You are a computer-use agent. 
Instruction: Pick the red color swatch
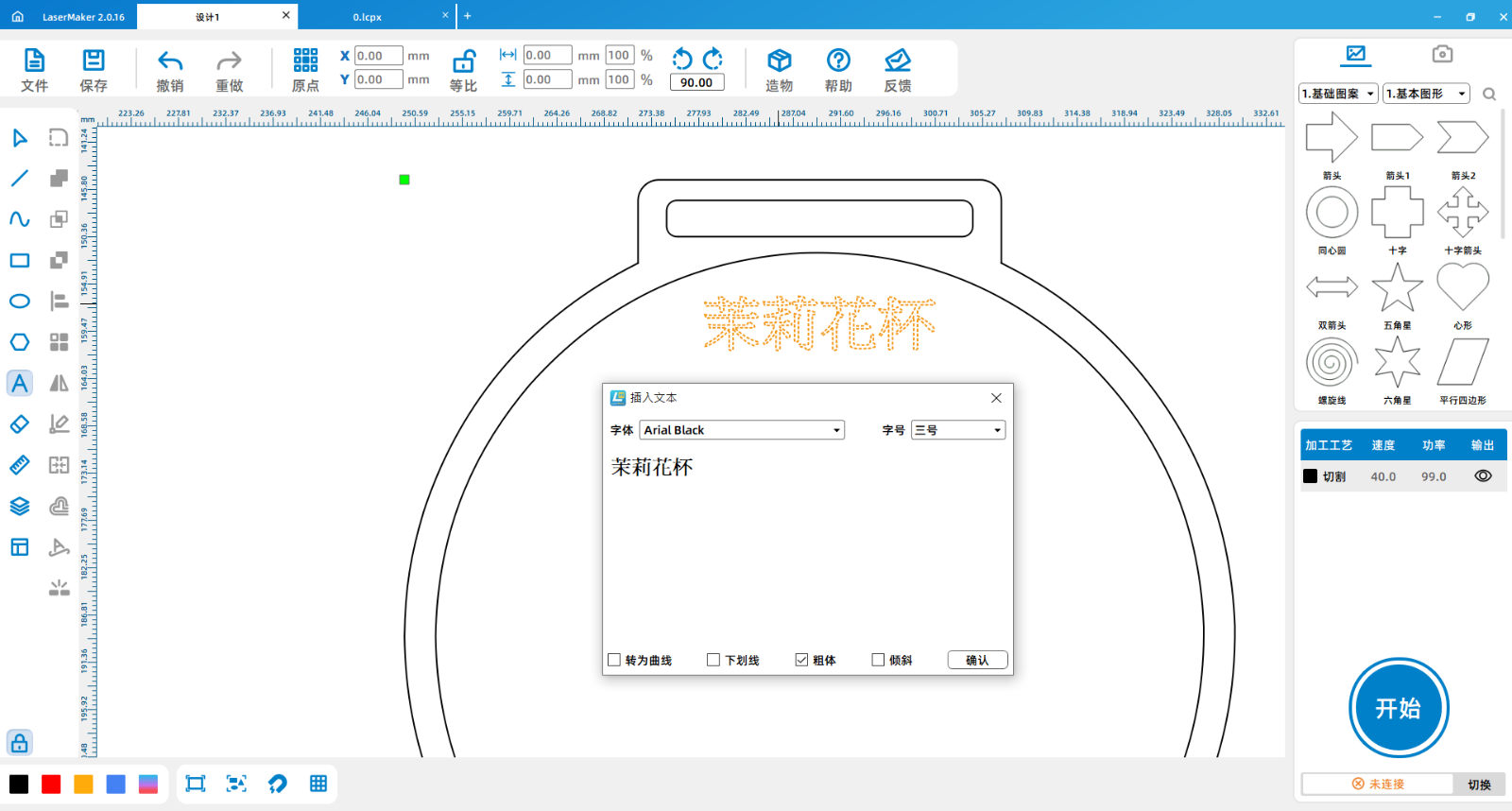tap(51, 784)
